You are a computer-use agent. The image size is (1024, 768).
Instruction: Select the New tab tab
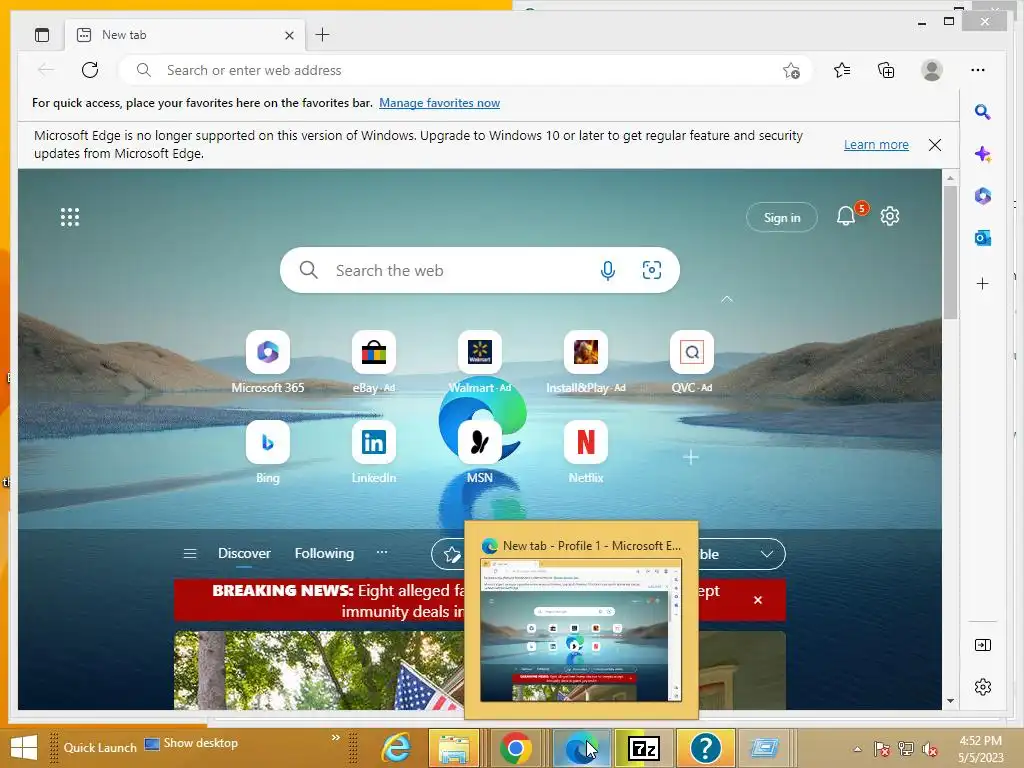[184, 35]
